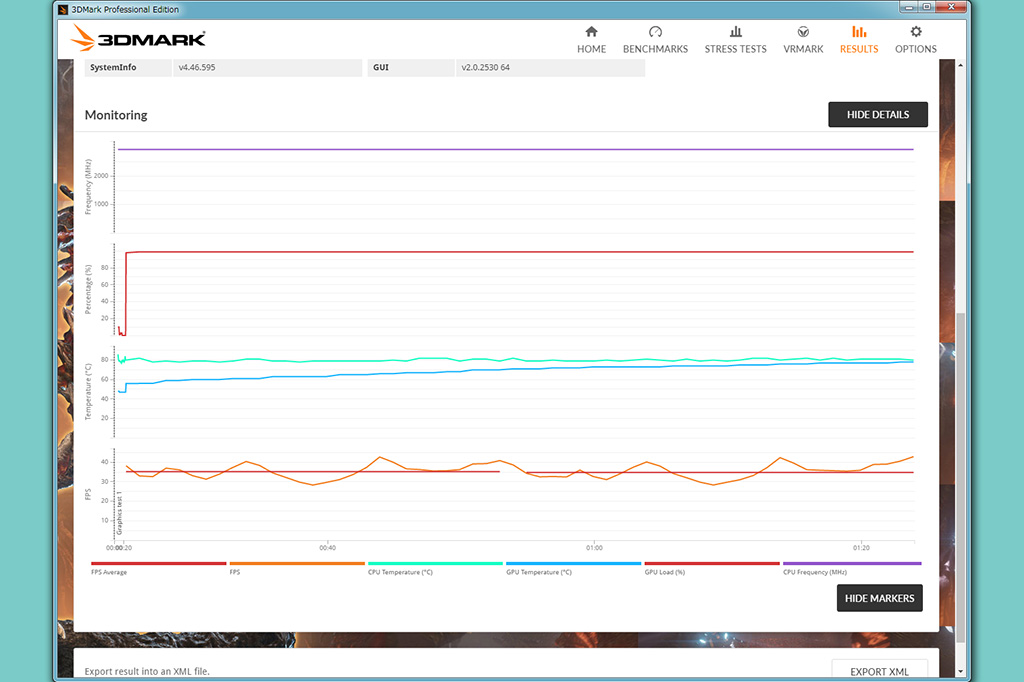Toggle FPS Average legend red swatch

tap(159, 563)
